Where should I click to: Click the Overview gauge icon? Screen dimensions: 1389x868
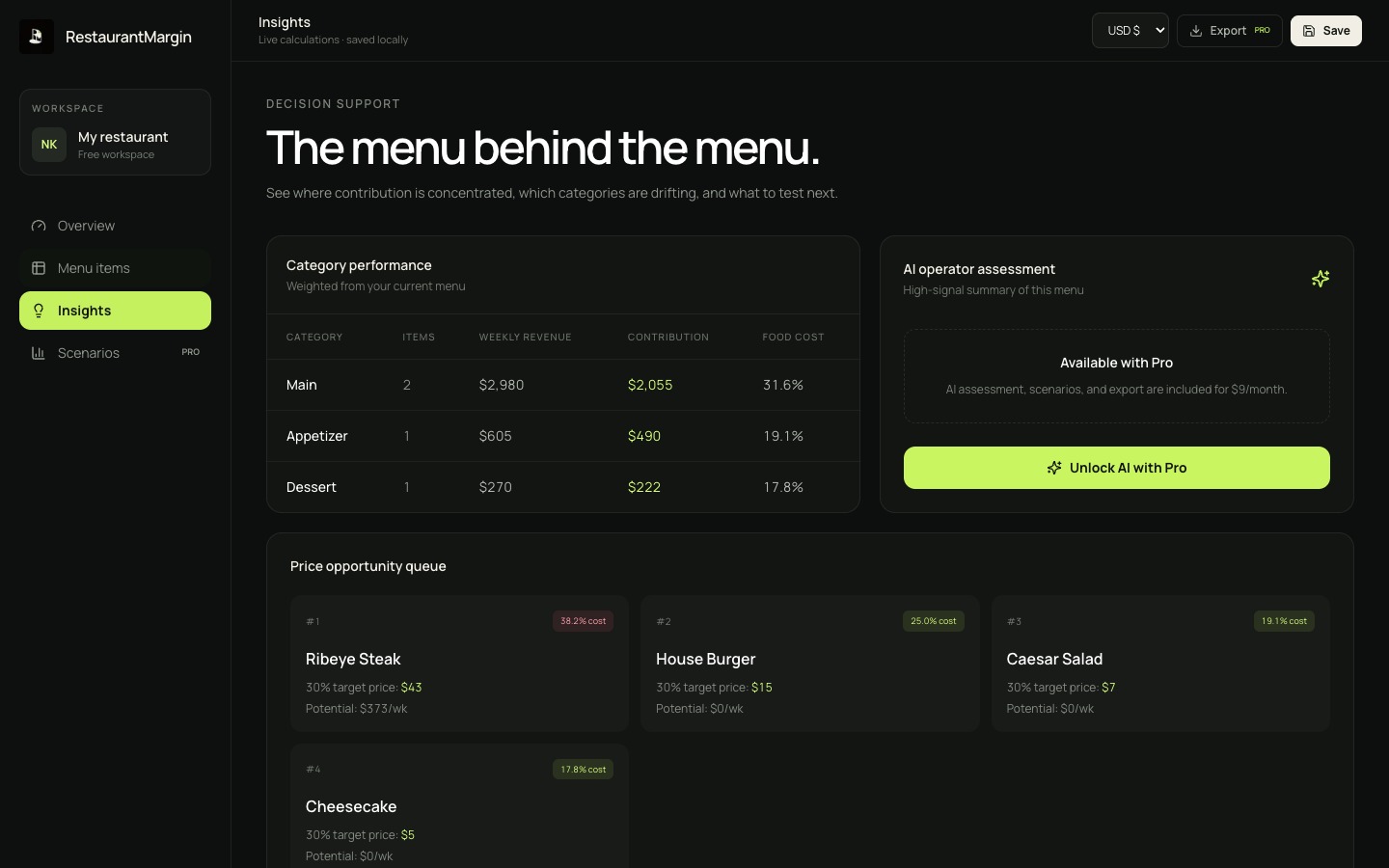point(39,226)
